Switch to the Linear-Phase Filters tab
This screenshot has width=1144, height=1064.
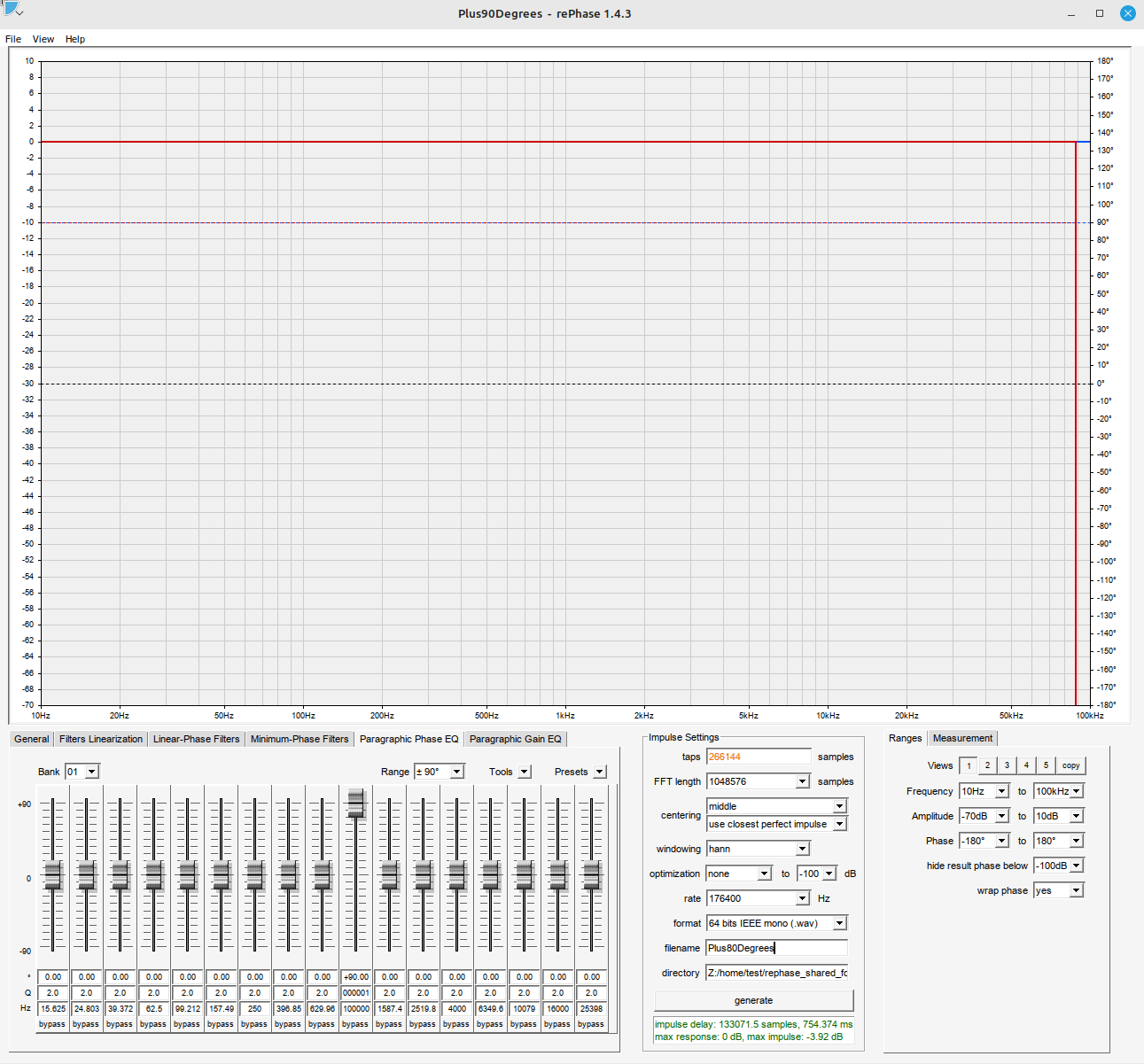[197, 739]
